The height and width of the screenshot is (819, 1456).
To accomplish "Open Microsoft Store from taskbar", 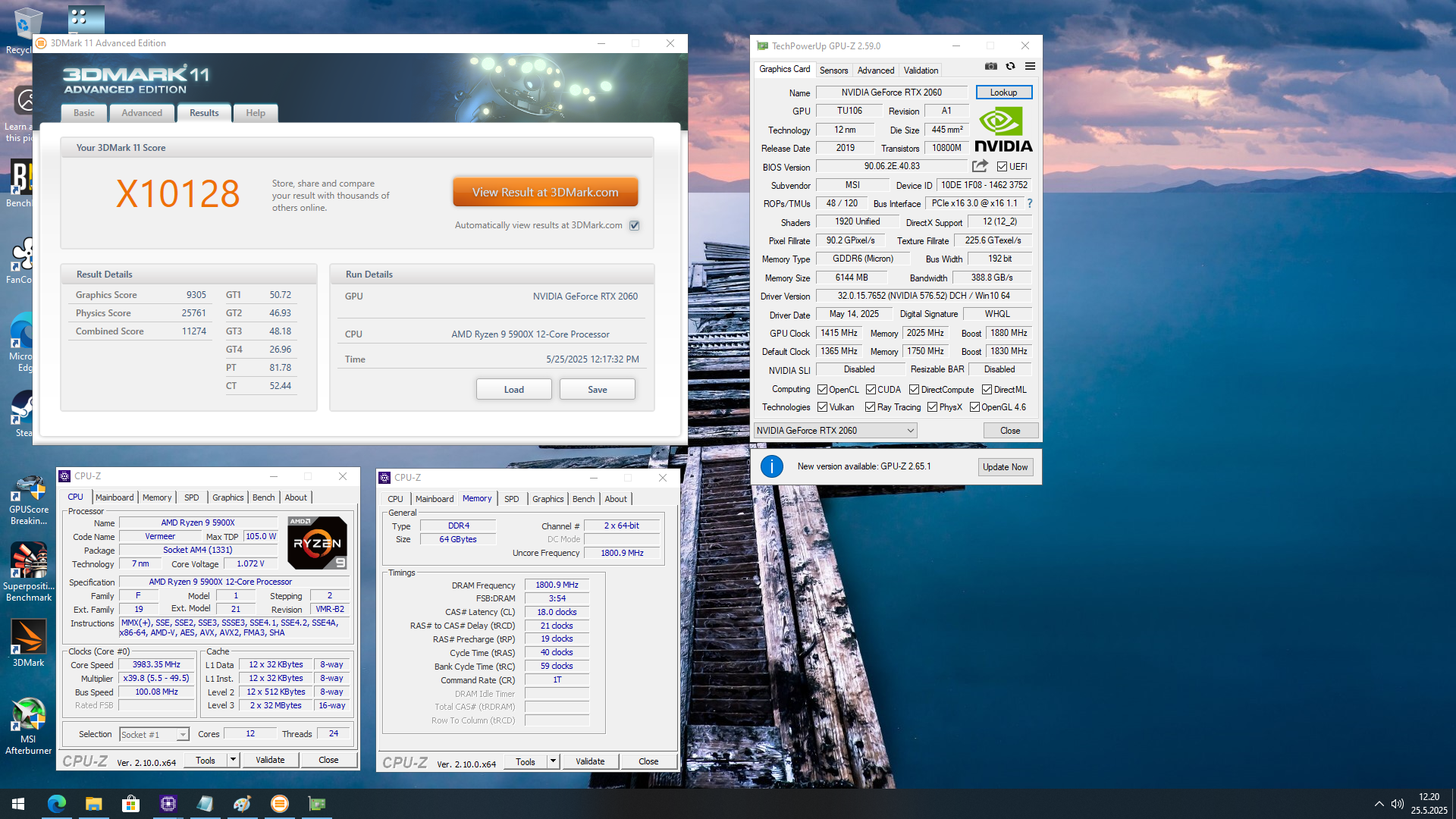I will (x=130, y=804).
